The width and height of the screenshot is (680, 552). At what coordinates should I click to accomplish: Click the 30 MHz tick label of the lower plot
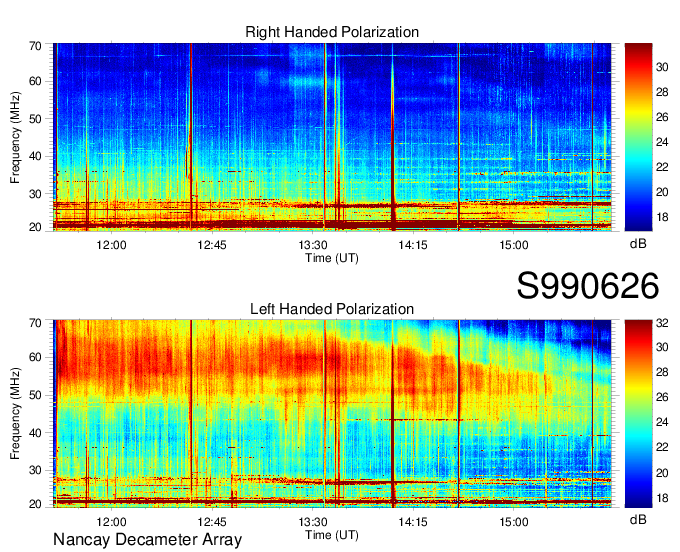[35, 470]
